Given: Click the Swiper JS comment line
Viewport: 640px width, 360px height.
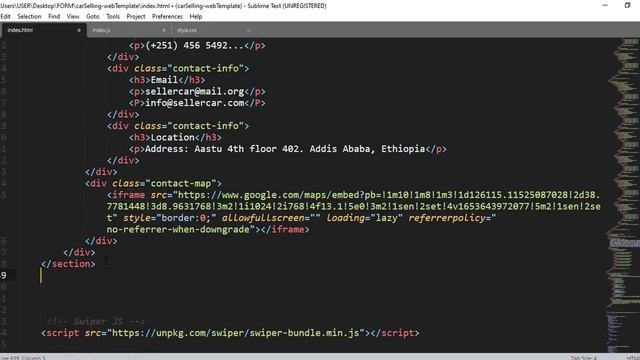Looking at the screenshot, I should click(x=96, y=322).
